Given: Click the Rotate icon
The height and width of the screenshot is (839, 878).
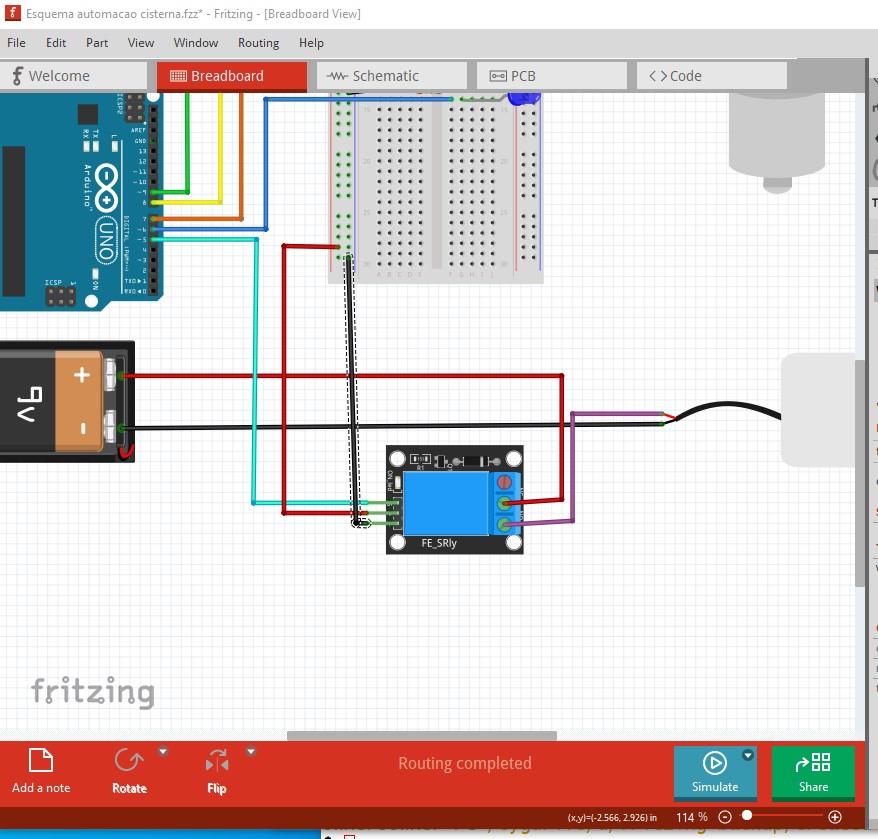Looking at the screenshot, I should (129, 761).
